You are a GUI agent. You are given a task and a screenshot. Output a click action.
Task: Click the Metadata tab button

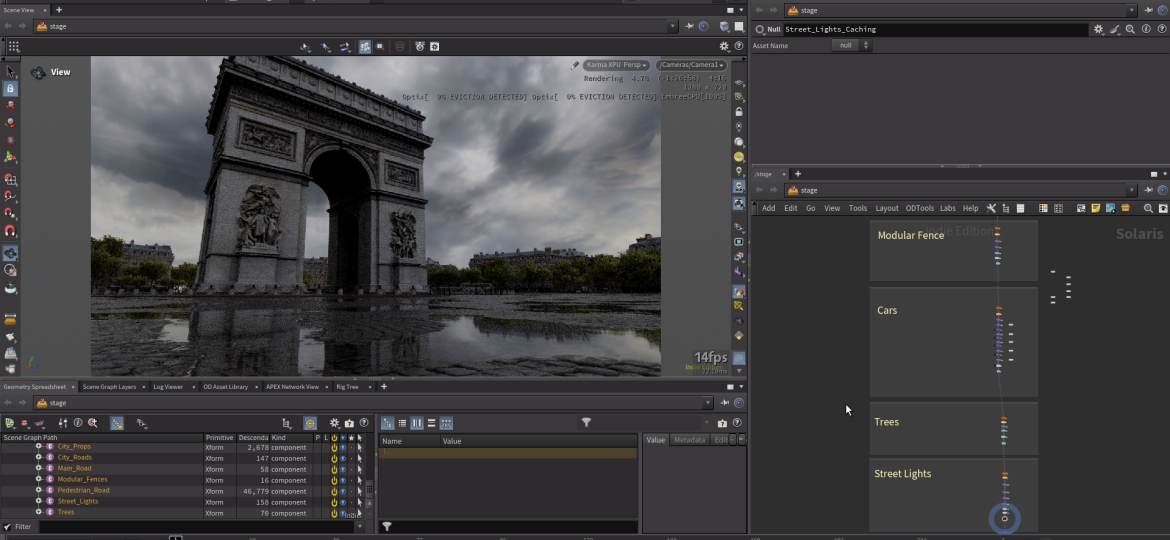coord(689,440)
